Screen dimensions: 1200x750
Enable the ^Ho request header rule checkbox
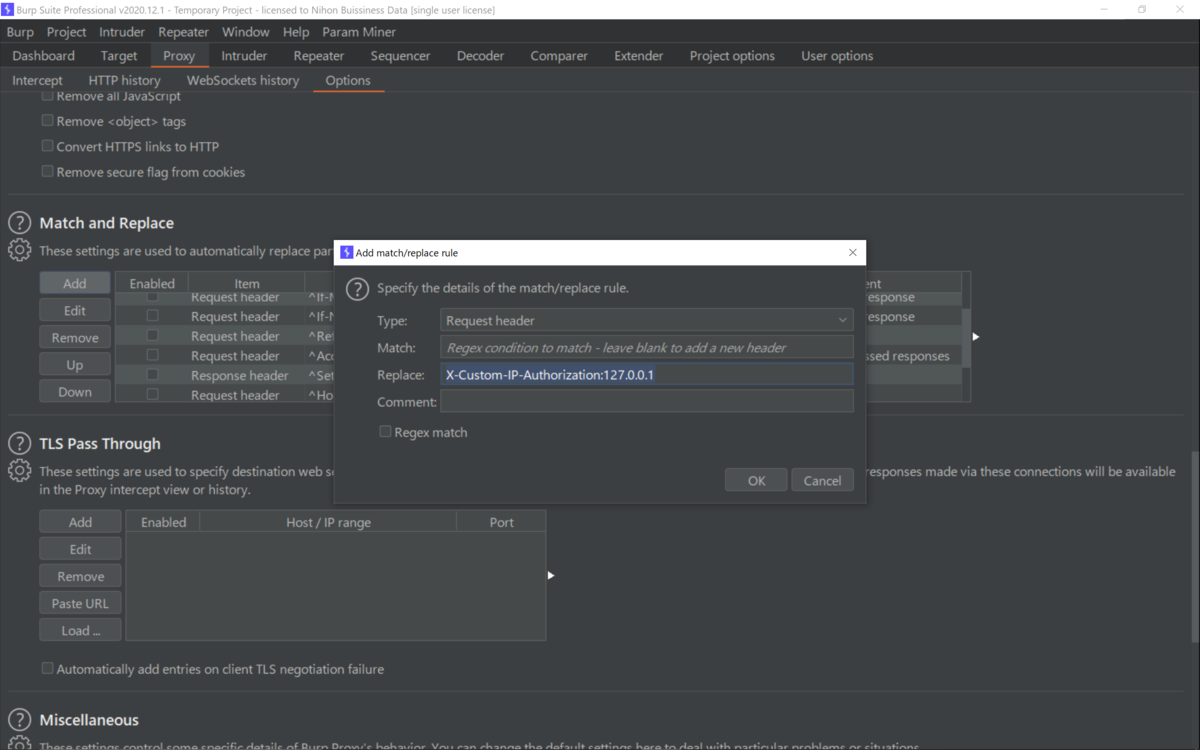point(152,395)
